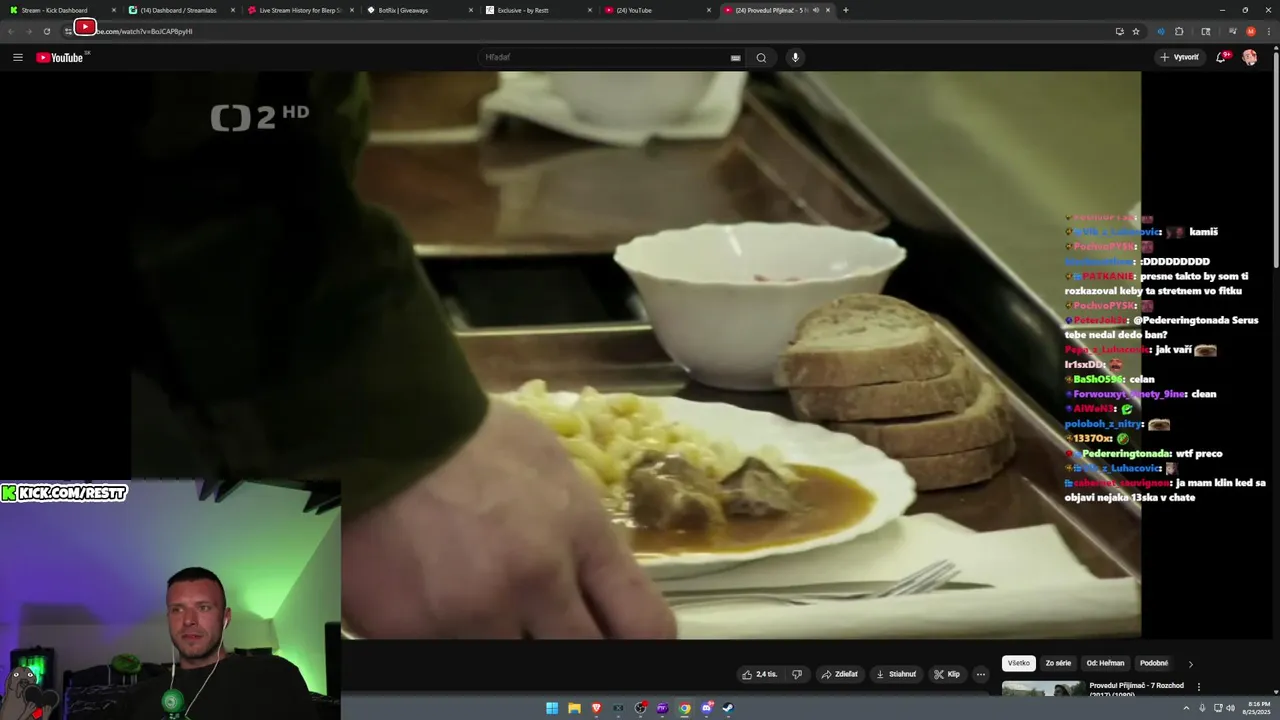Reload the current page
This screenshot has height=720, width=1280.
point(46,31)
